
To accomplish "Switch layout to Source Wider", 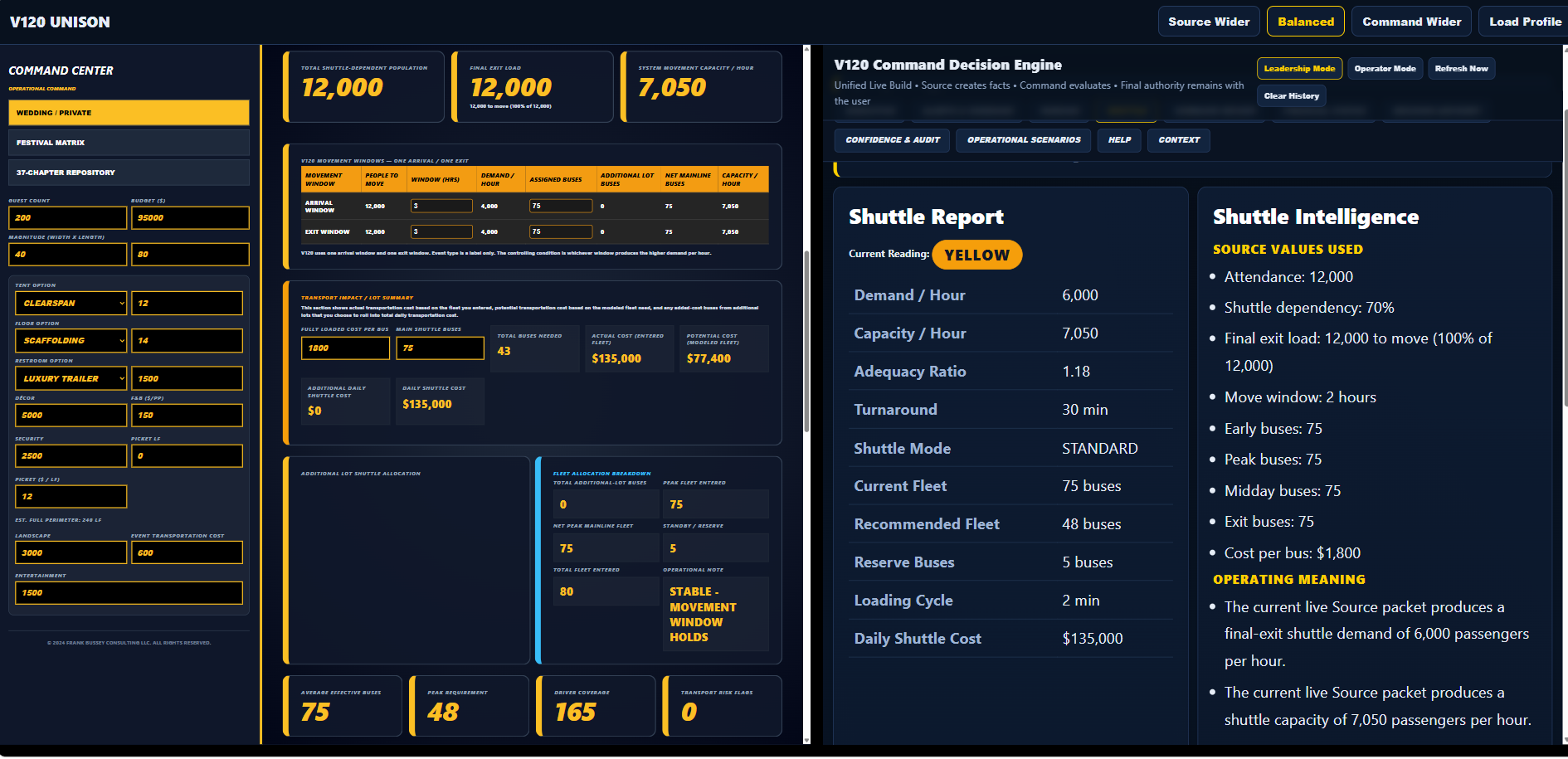I will (1209, 22).
